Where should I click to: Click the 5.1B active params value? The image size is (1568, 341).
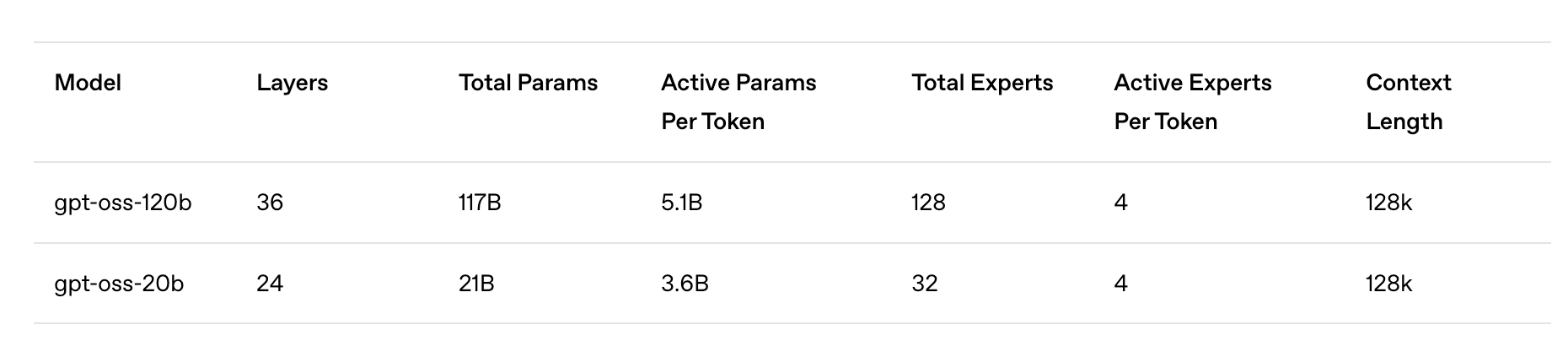click(x=681, y=203)
